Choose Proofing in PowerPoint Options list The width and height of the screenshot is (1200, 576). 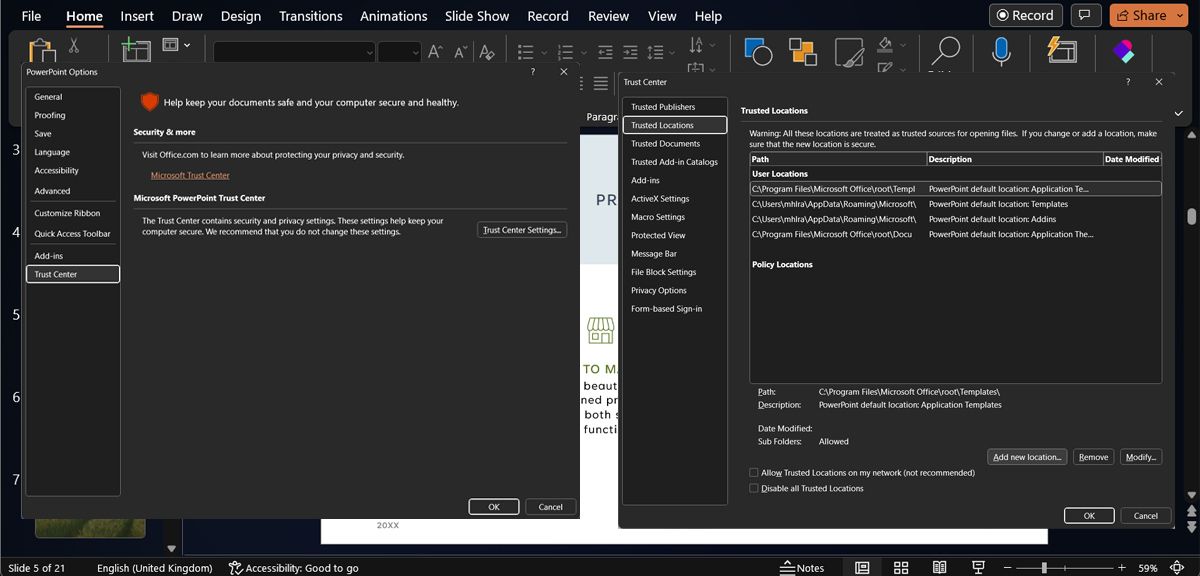(50, 115)
